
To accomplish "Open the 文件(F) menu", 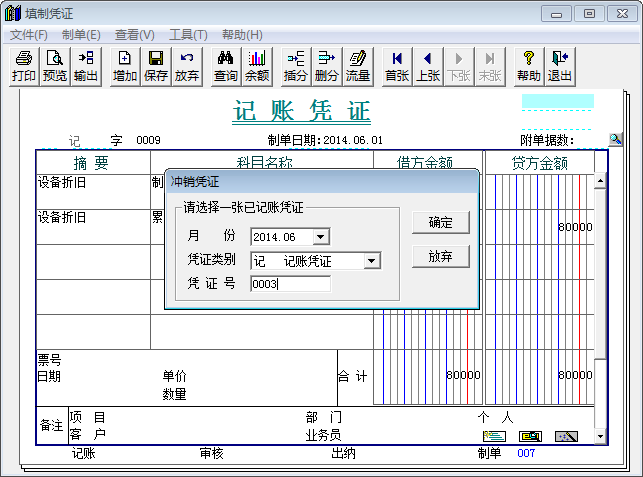I will 29,35.
